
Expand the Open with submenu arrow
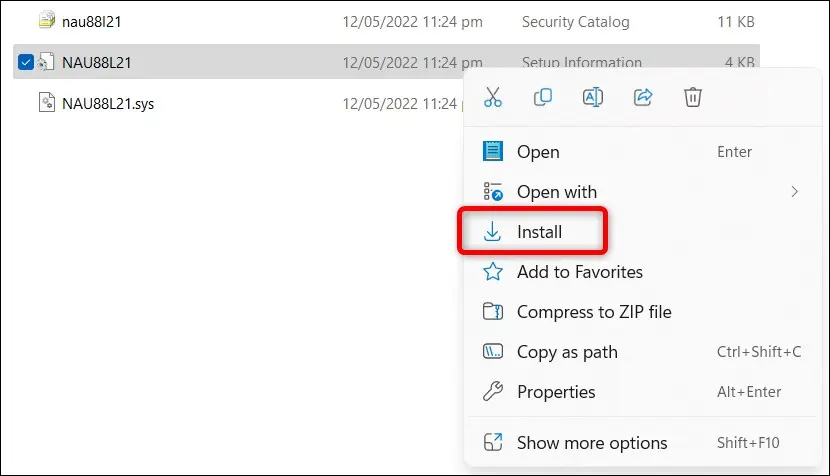794,192
